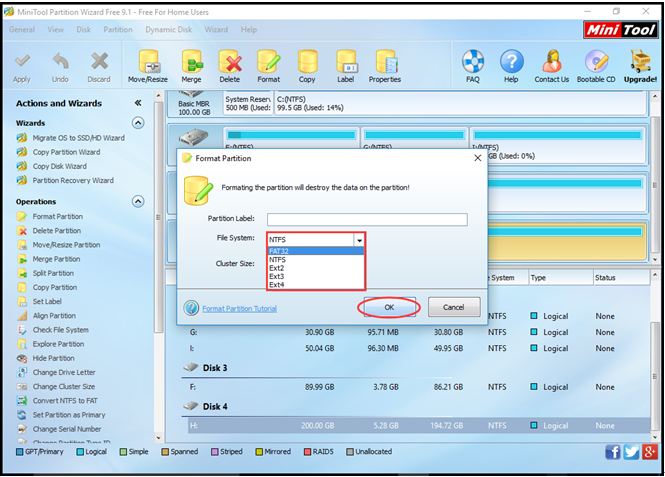Open the Facebook share icon

click(613, 452)
